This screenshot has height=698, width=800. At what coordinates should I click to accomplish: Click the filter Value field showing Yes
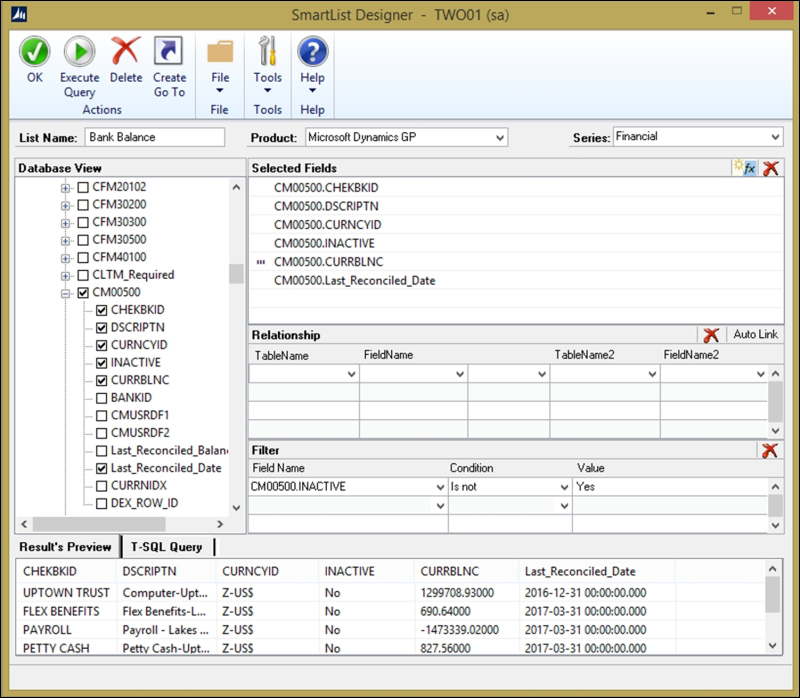point(670,487)
